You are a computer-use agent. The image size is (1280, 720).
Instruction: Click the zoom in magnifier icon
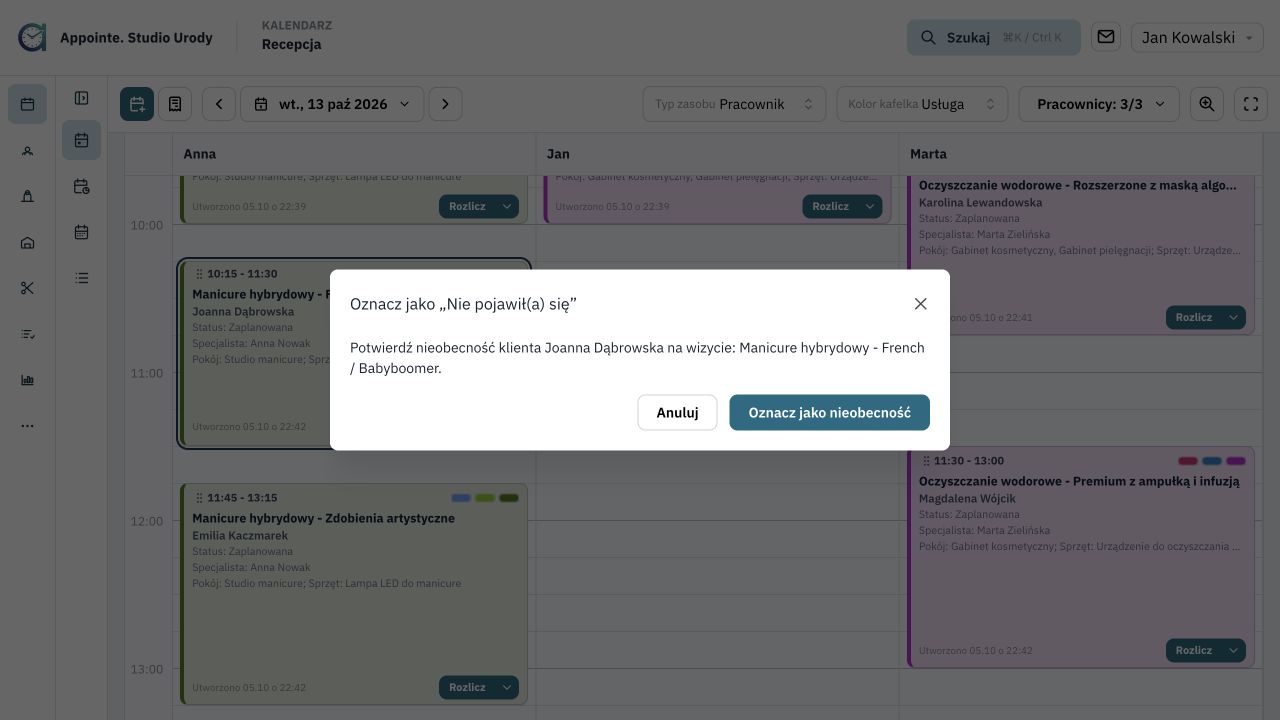click(1207, 104)
